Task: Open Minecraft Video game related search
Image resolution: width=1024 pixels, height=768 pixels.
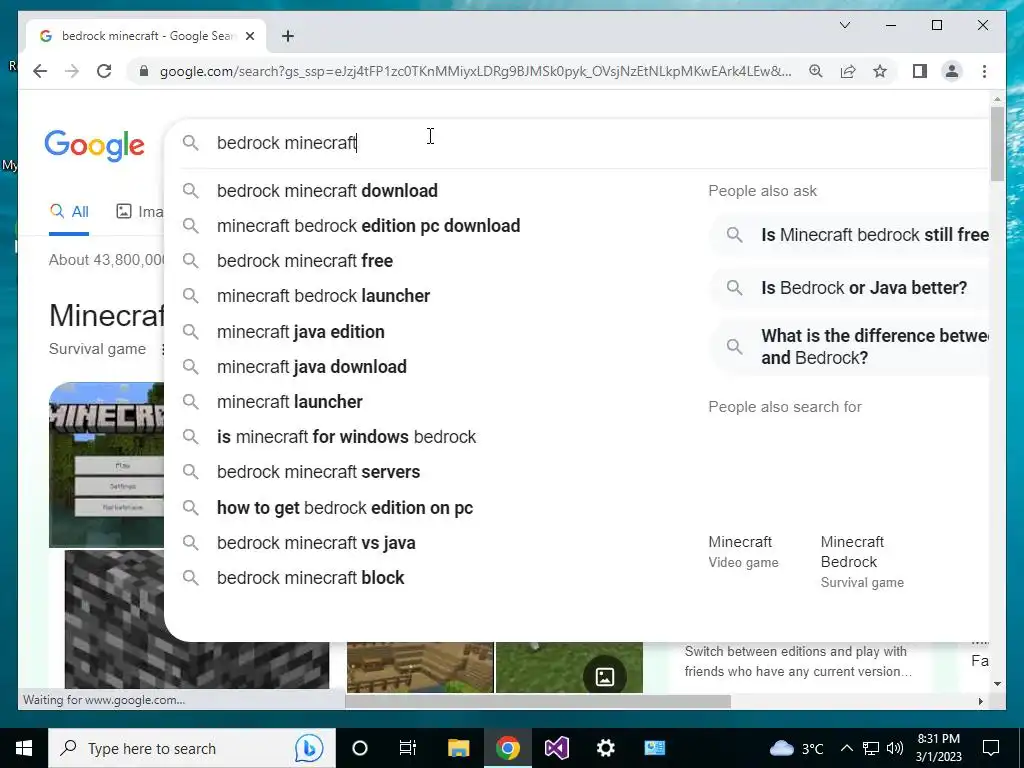Action: (744, 552)
